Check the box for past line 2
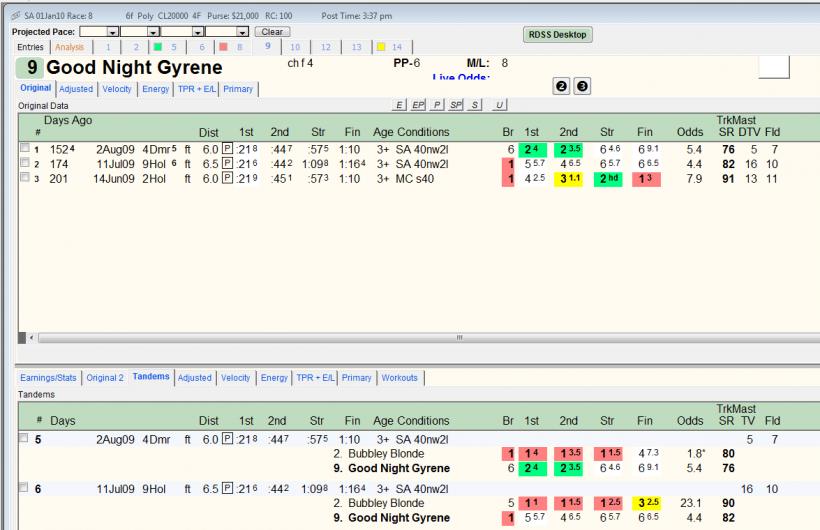 [x=25, y=162]
